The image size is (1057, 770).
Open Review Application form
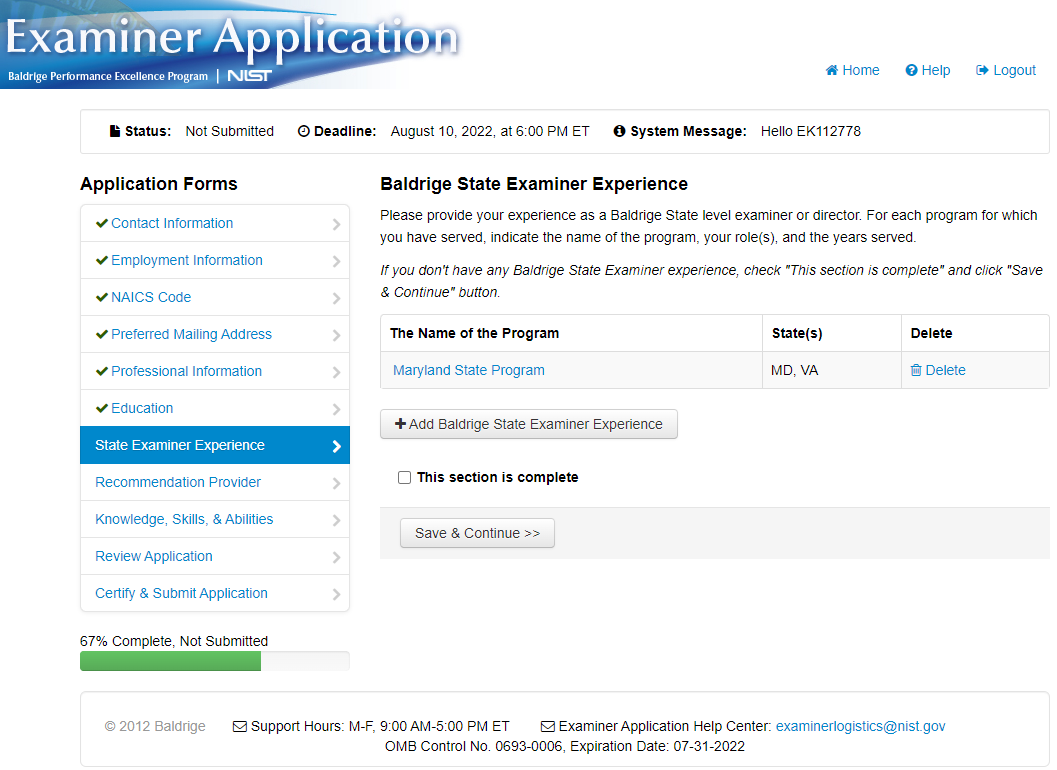pyautogui.click(x=214, y=556)
